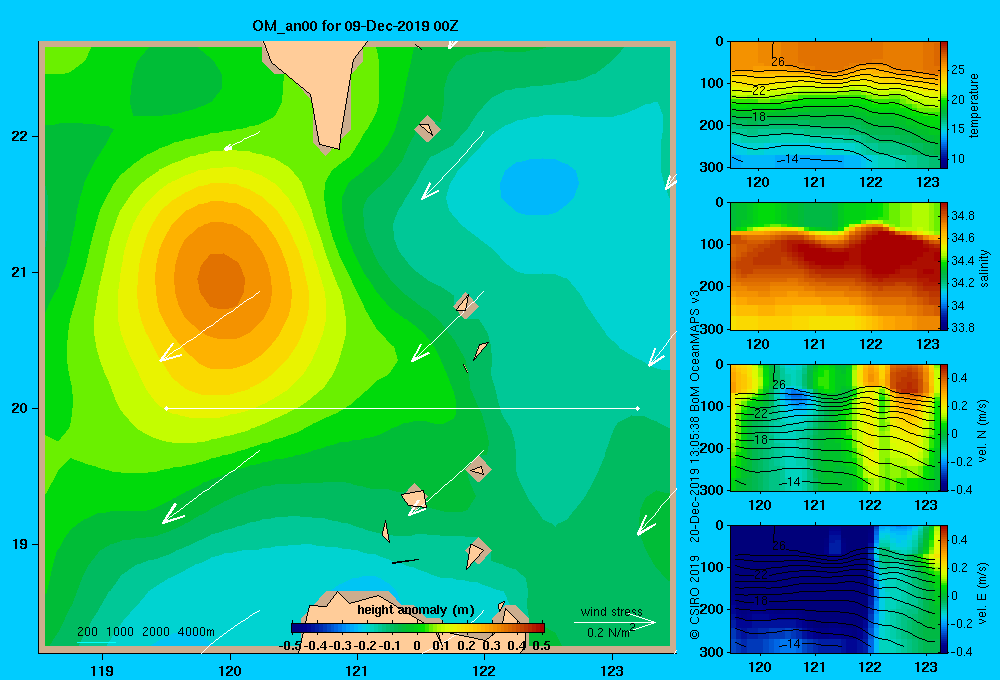Click the white transect line on the map

point(402,408)
